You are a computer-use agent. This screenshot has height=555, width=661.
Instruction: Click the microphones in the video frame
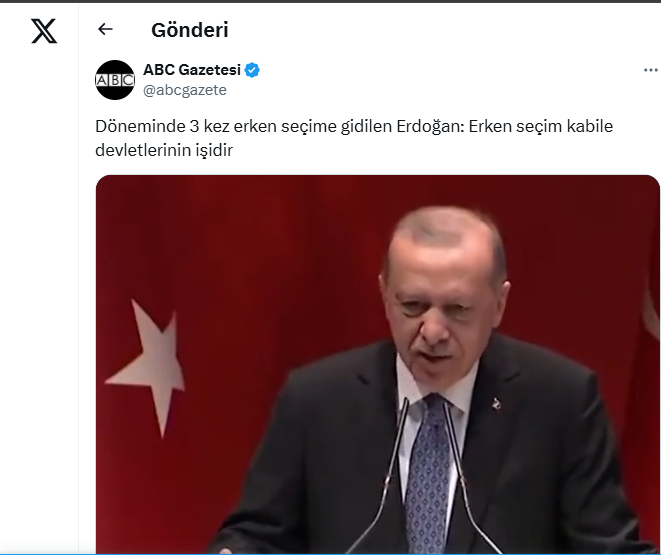(x=424, y=476)
